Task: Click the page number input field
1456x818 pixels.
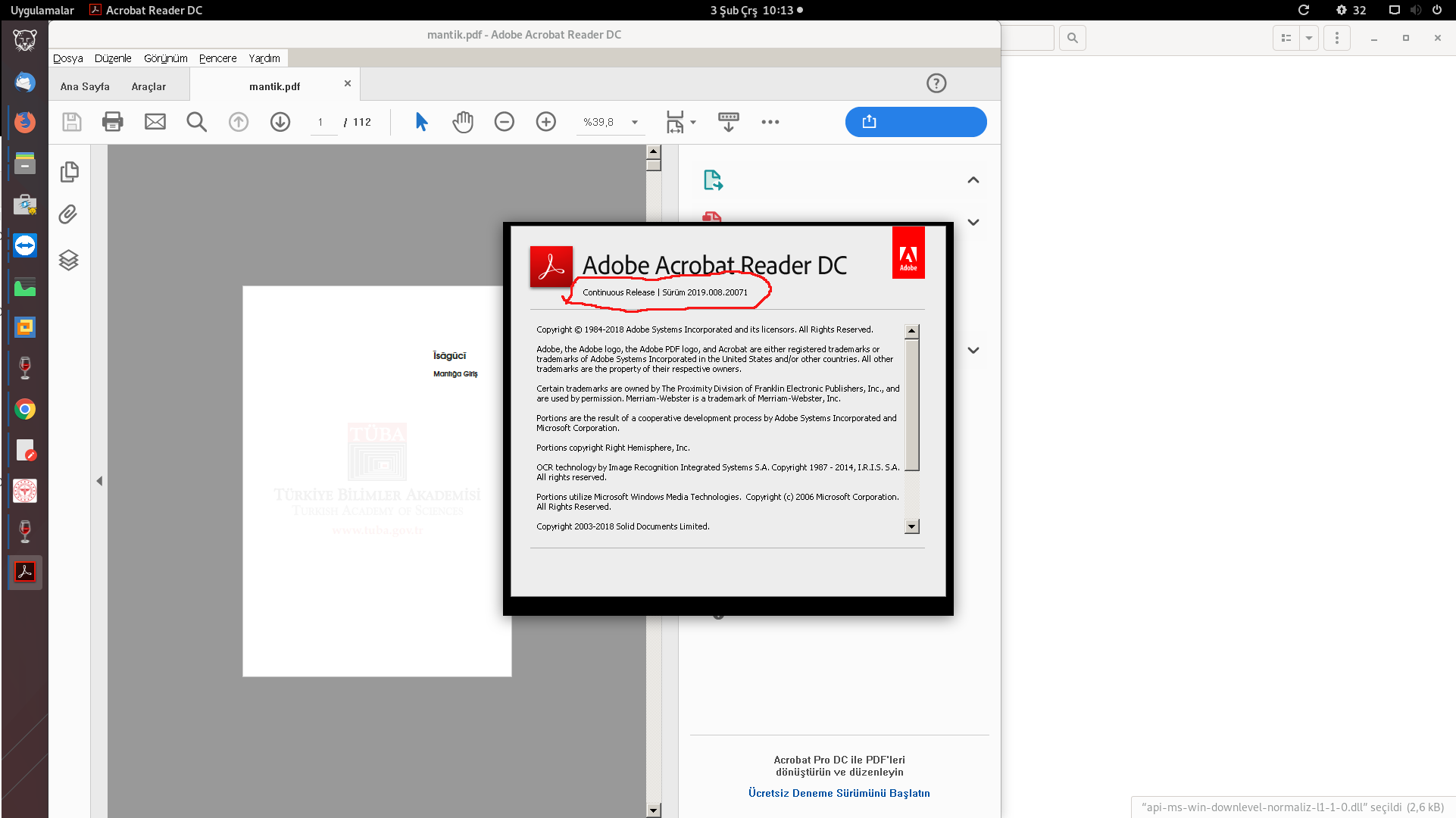Action: (x=323, y=122)
